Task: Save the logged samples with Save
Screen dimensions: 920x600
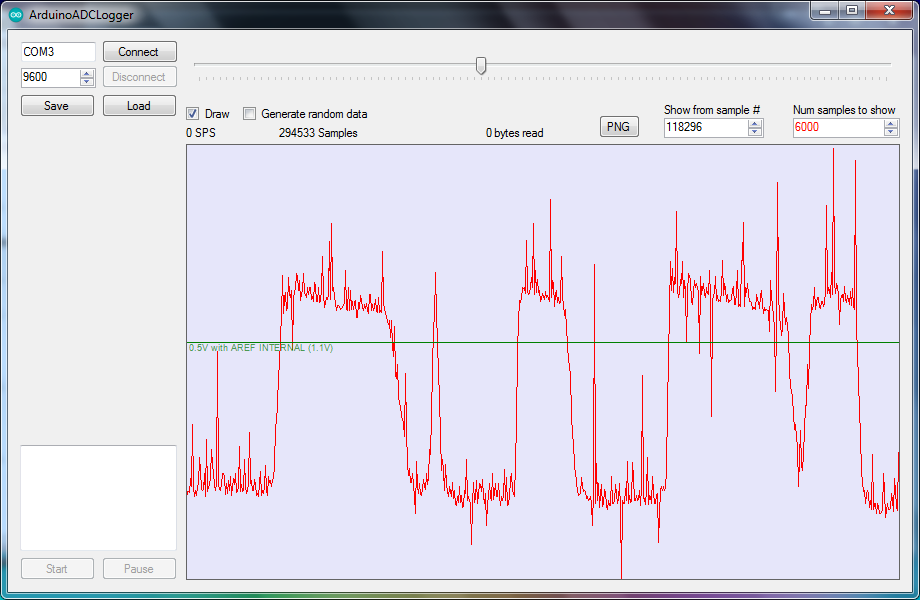Action: coord(57,105)
